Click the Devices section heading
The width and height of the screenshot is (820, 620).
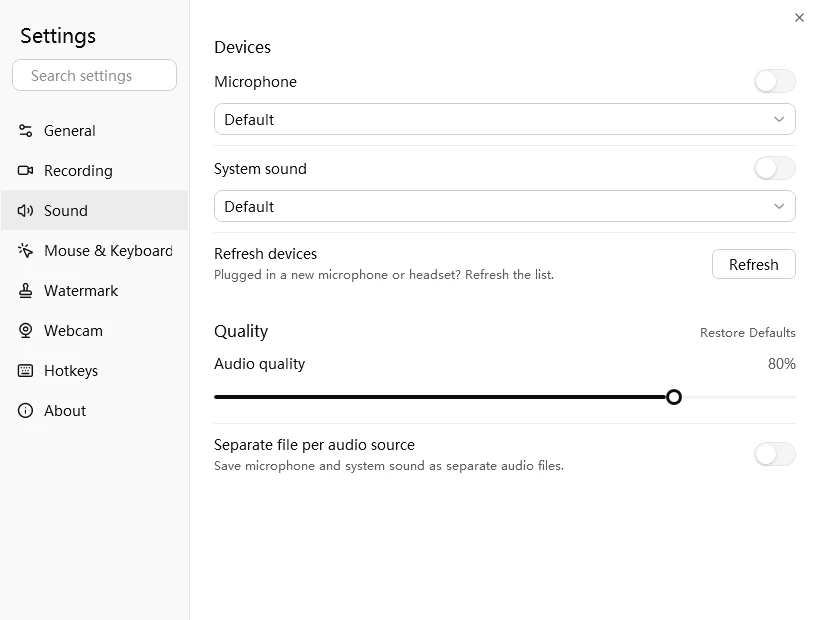click(x=242, y=48)
